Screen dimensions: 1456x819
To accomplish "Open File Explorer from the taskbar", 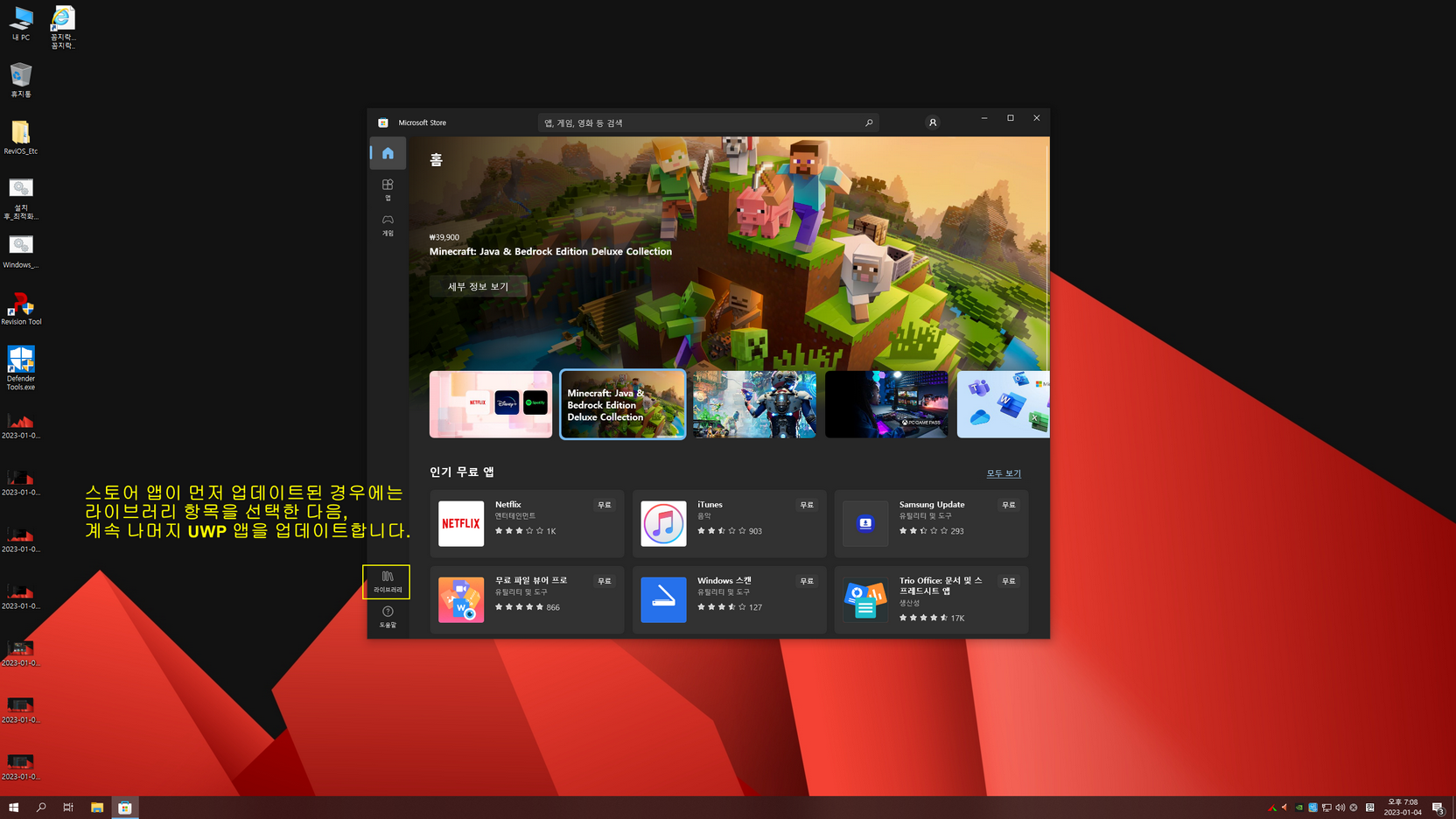I will 97,808.
